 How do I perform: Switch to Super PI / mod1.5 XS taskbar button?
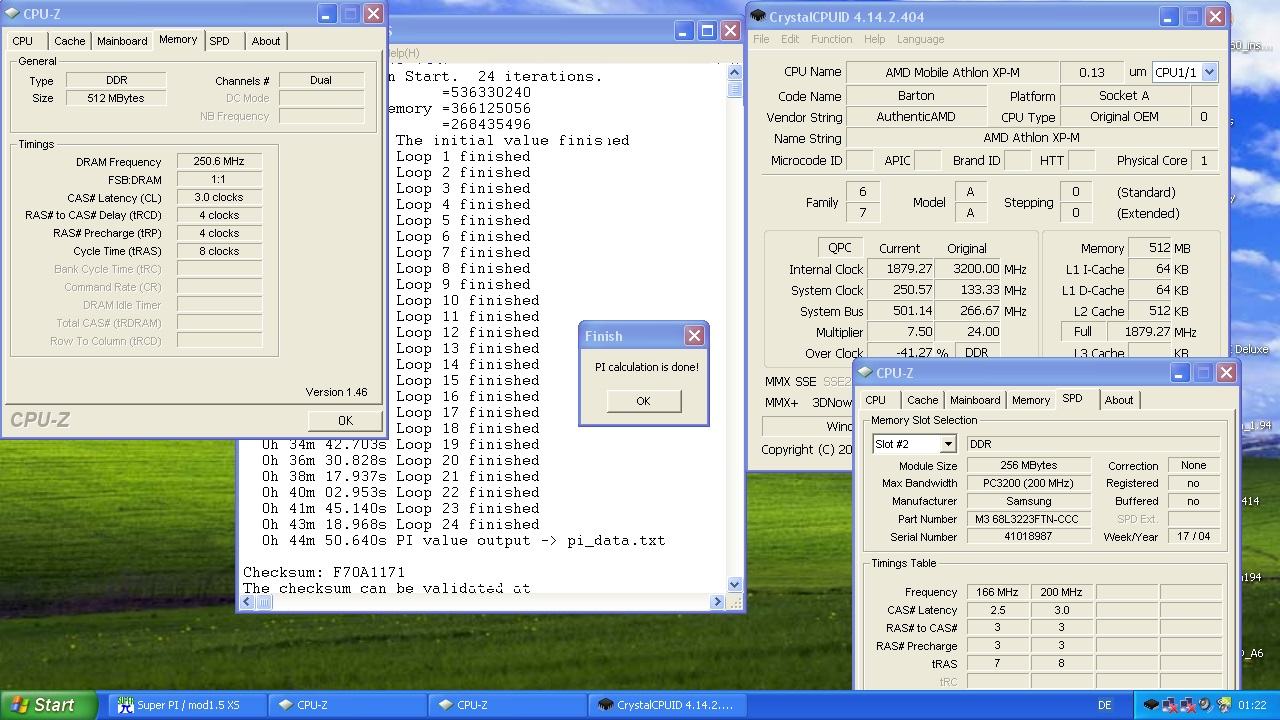pos(187,705)
